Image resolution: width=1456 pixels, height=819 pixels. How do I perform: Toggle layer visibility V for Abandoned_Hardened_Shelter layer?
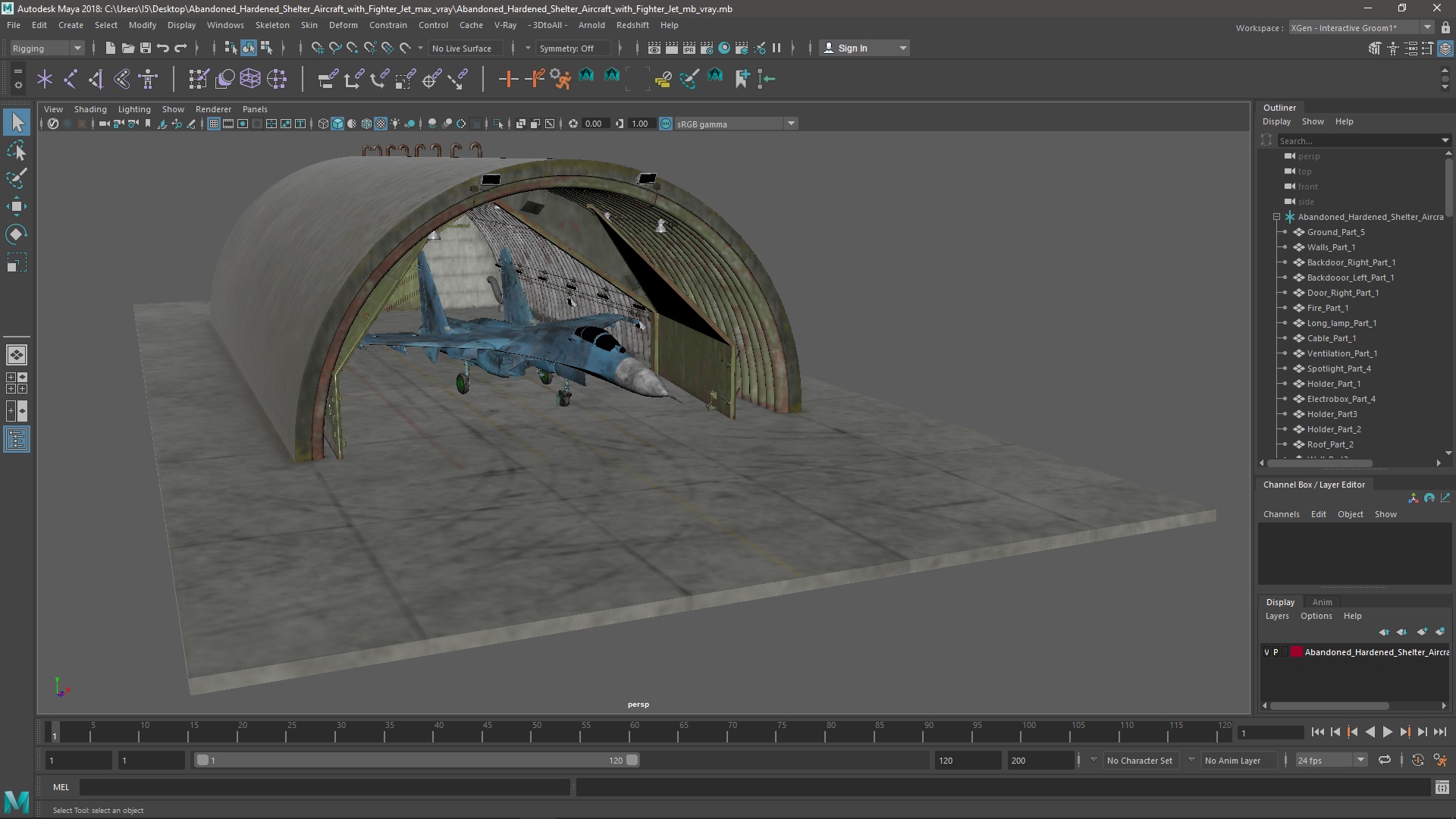pyautogui.click(x=1266, y=652)
